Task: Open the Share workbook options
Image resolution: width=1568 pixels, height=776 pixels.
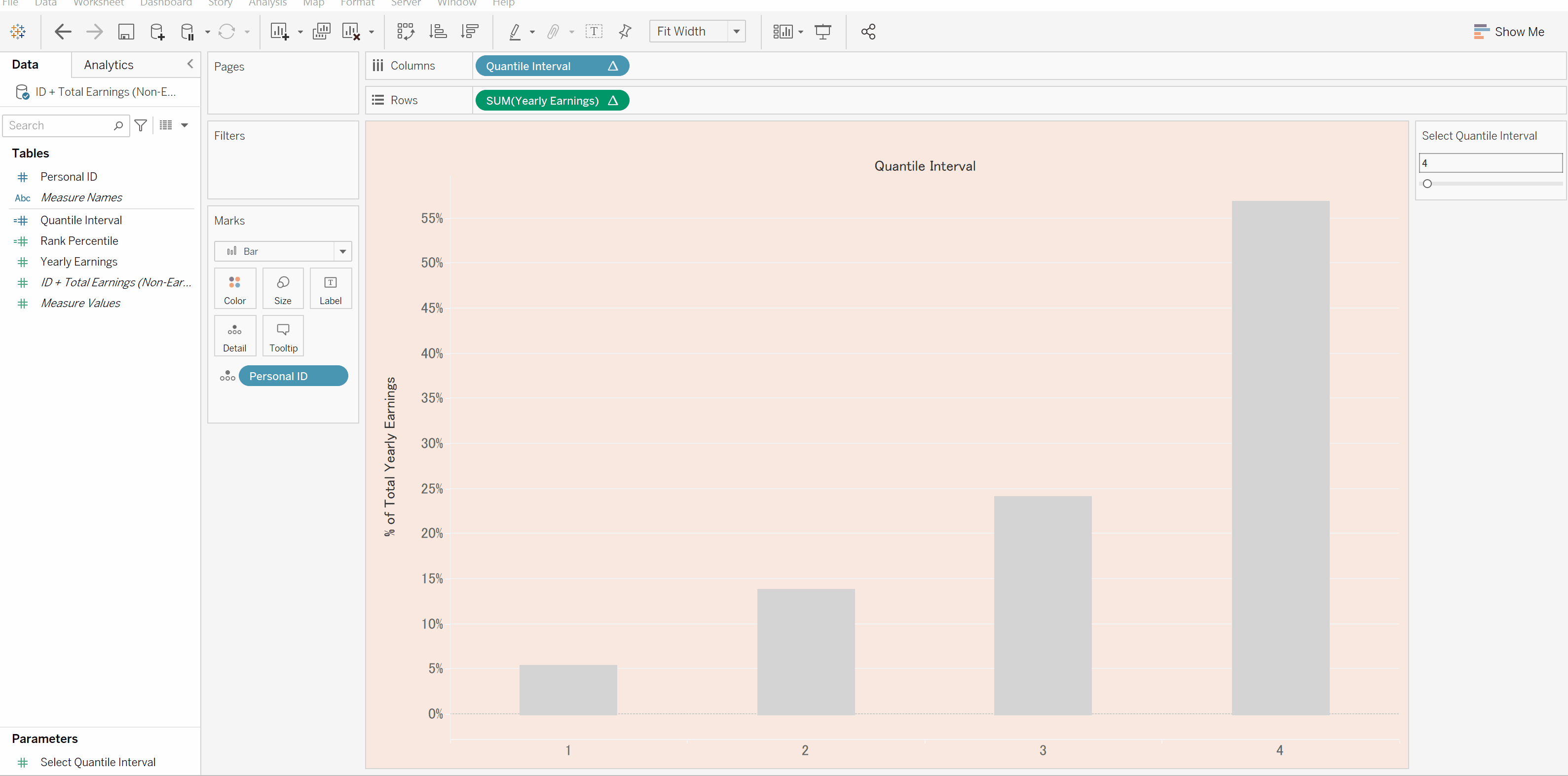Action: [868, 31]
